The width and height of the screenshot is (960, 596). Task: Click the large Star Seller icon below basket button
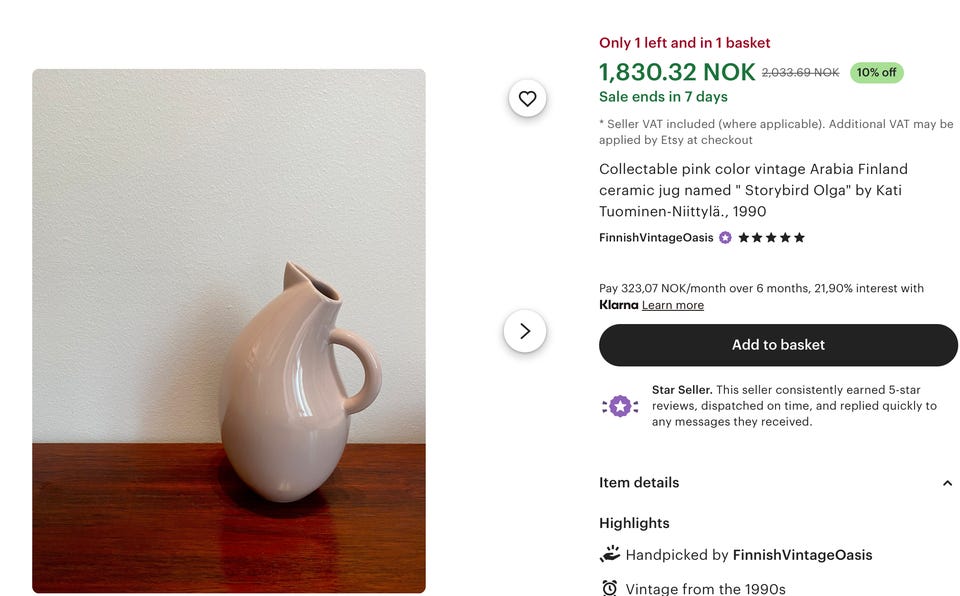click(620, 406)
